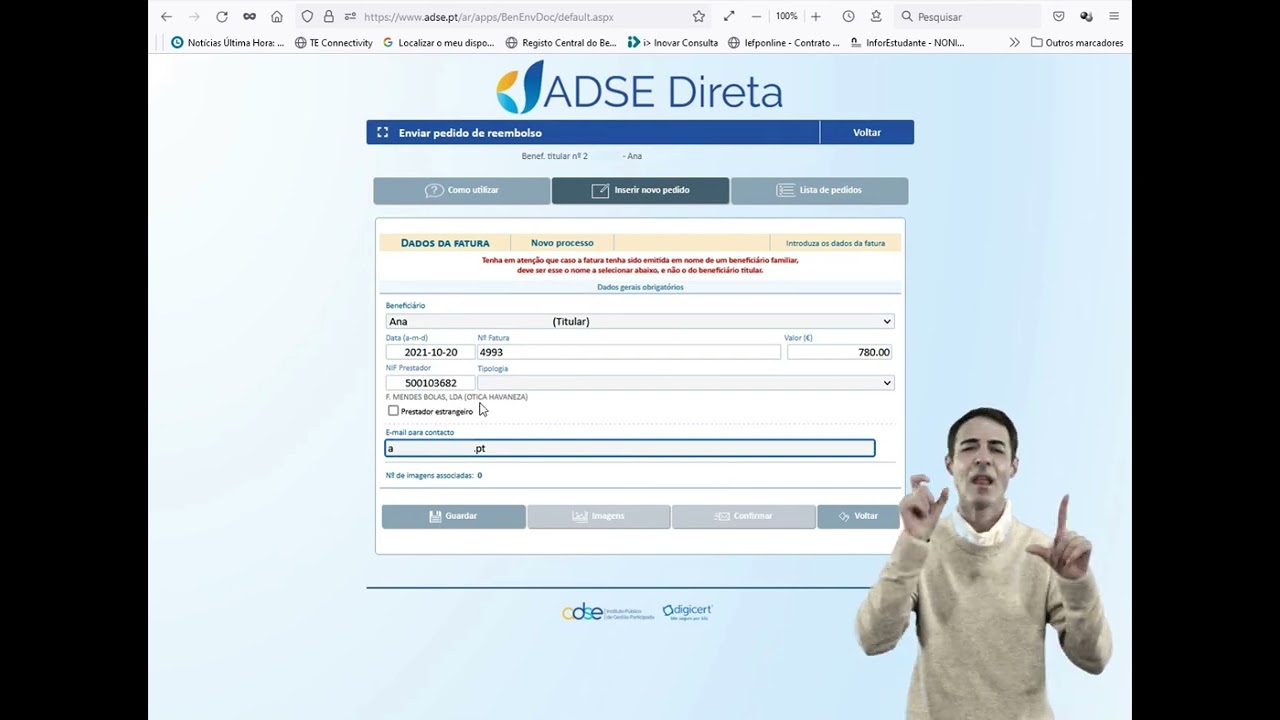Open 'Iefponline - Contrato' bookmark
This screenshot has width=1280, height=720.
(784, 43)
